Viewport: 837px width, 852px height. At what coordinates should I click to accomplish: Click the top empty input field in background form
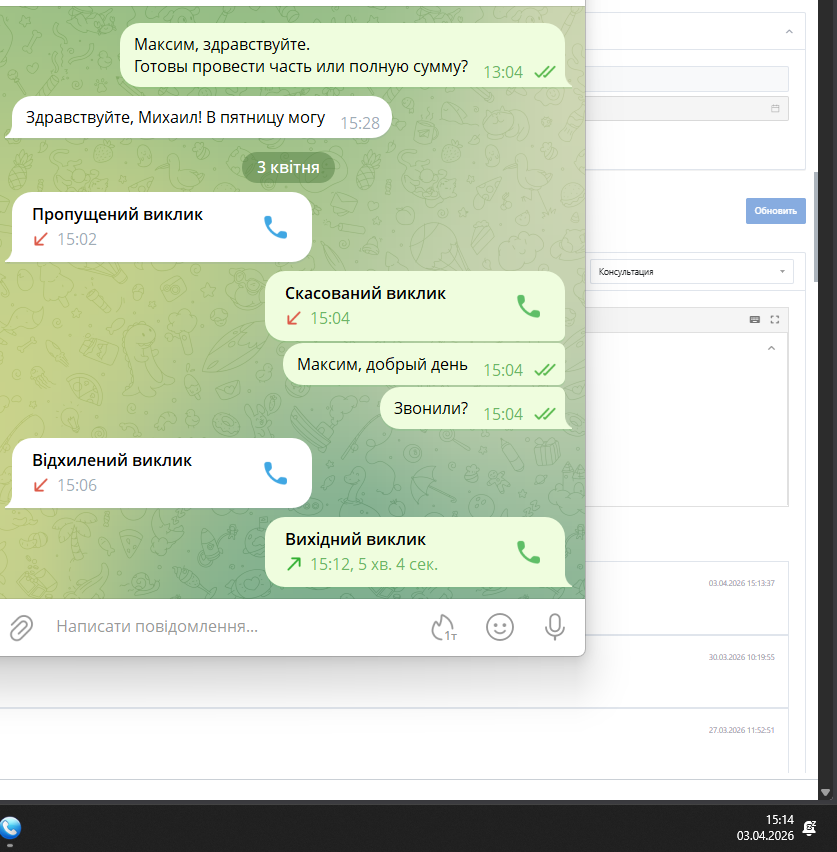[687, 79]
